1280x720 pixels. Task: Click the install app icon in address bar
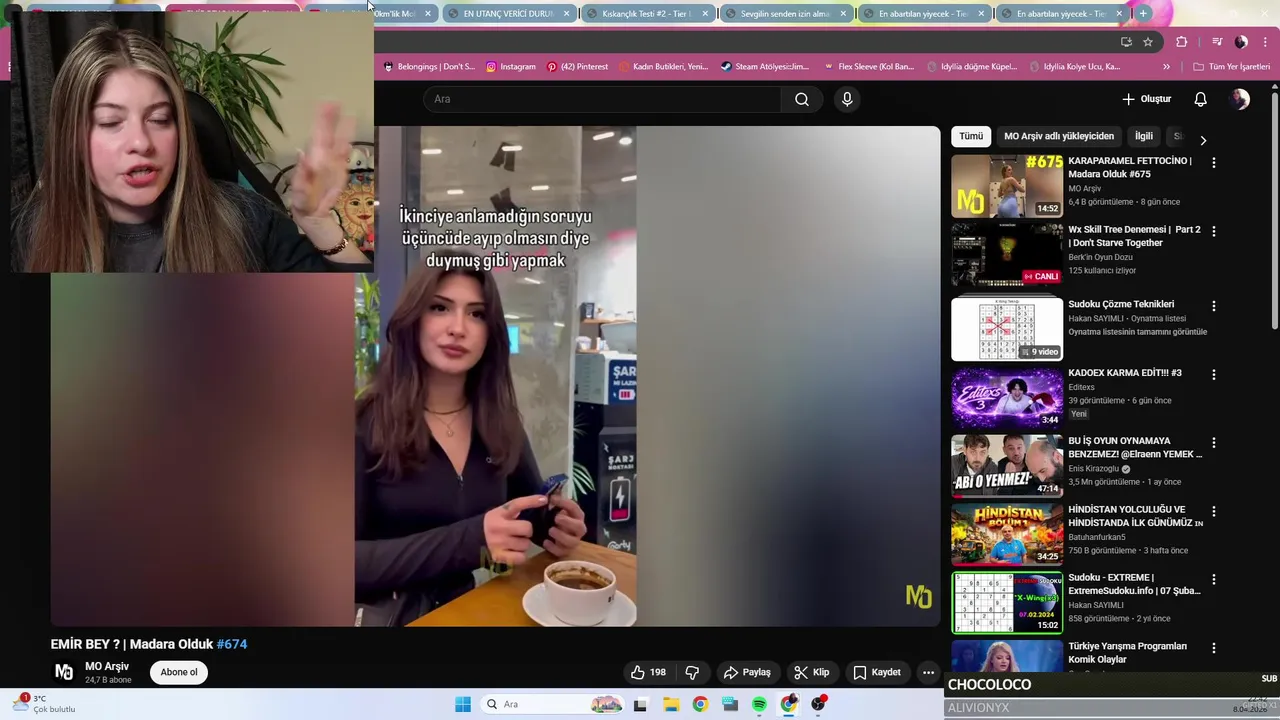1126,42
